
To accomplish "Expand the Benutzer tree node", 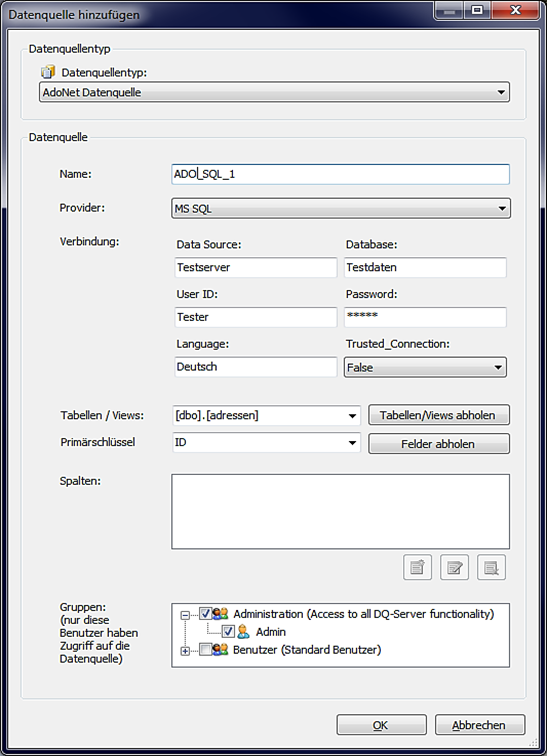I will click(185, 651).
